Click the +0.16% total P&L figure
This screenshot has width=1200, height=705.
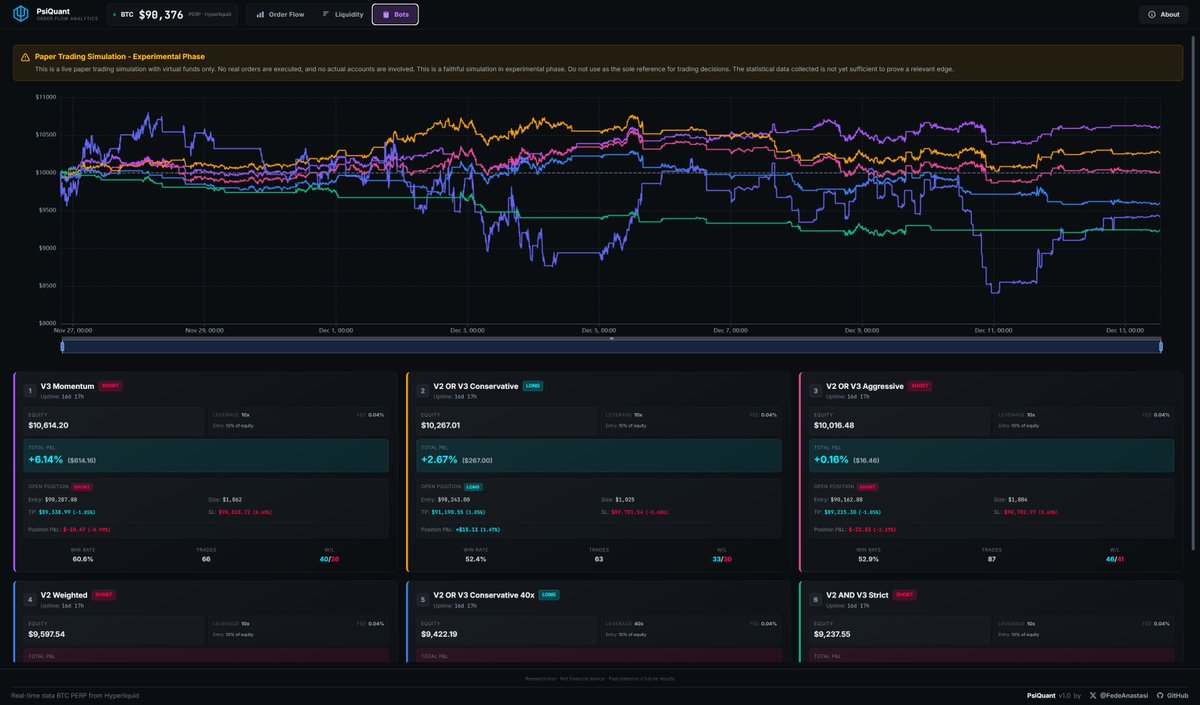(832, 459)
